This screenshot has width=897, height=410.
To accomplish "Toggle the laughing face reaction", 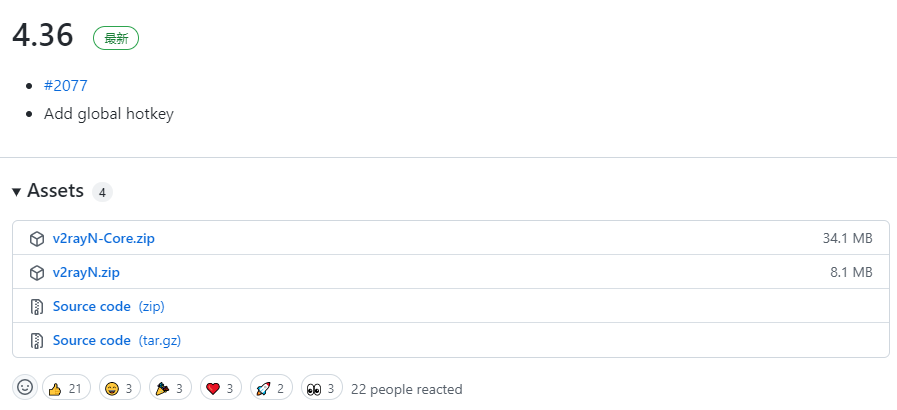I will pyautogui.click(x=120, y=388).
